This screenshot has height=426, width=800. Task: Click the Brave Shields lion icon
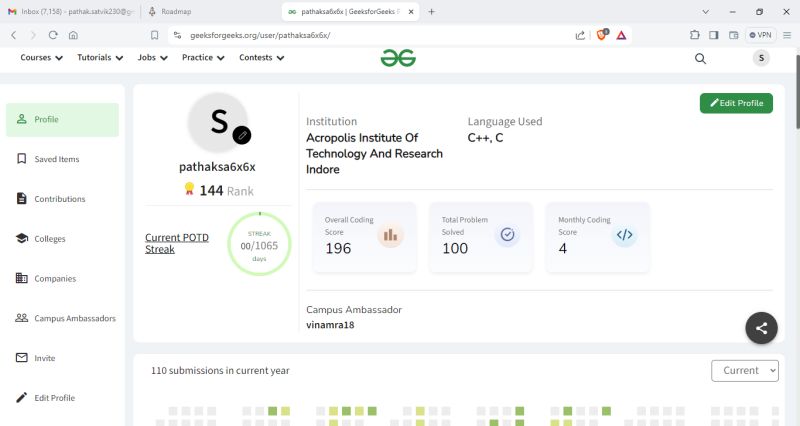[x=602, y=34]
